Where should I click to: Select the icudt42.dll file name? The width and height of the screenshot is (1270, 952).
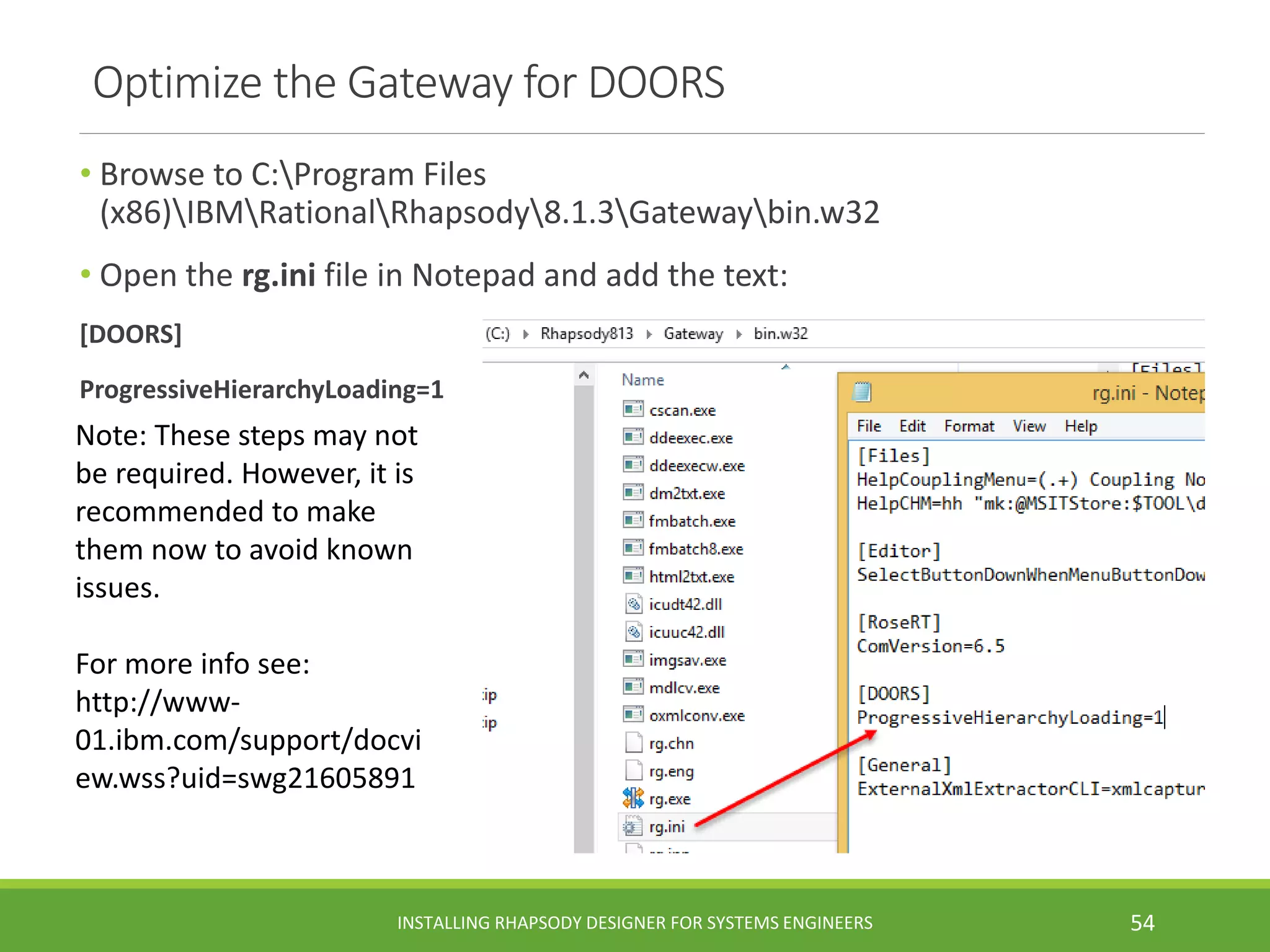[685, 604]
